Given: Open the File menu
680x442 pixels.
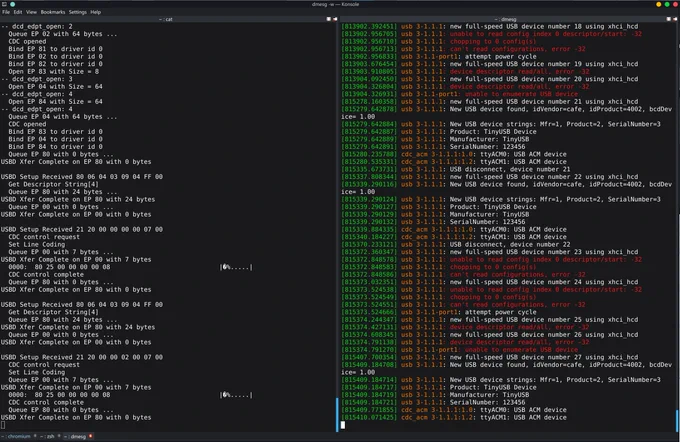Looking at the screenshot, I should click(6, 12).
